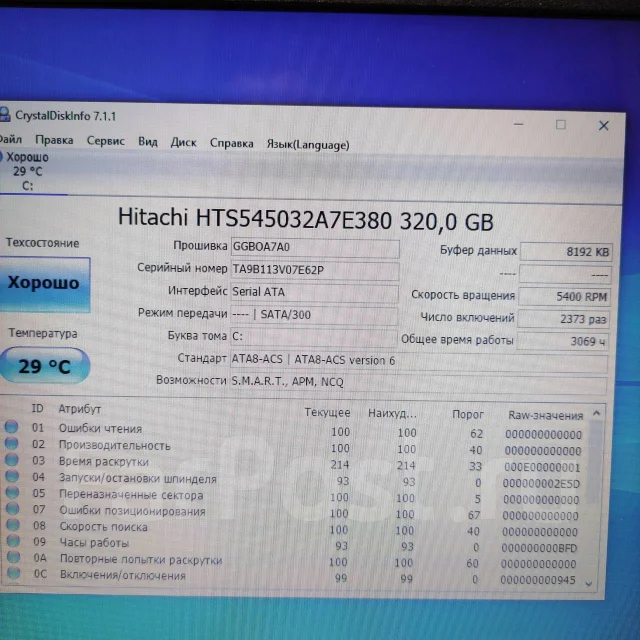Viewport: 640px width, 640px height.
Task: Select the Время раскрутки attribute name
Action: (104, 462)
